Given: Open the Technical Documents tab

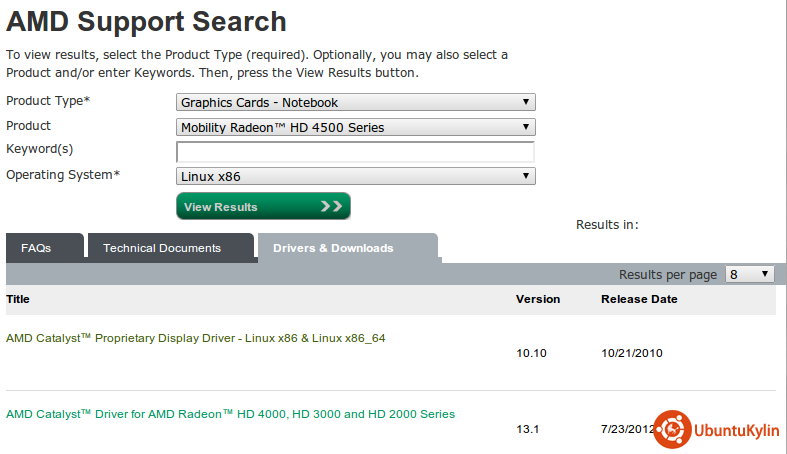Looking at the screenshot, I should pos(162,248).
